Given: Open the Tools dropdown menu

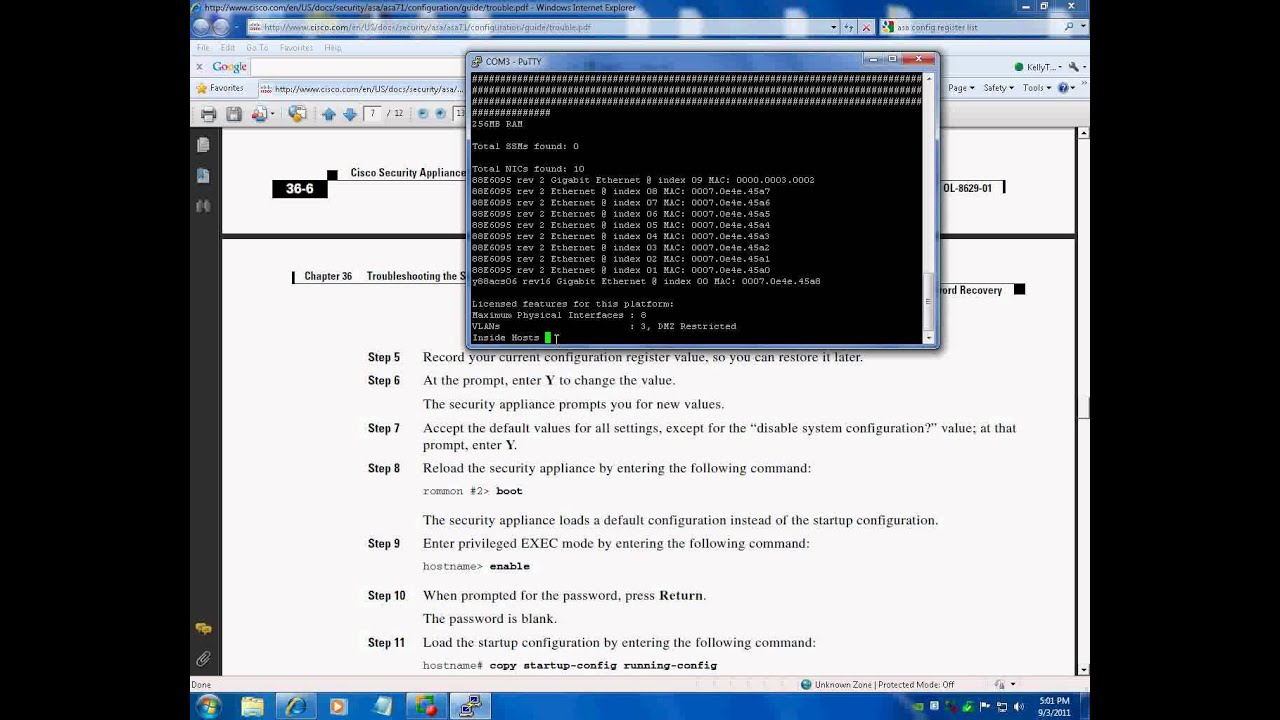Looking at the screenshot, I should tap(1036, 88).
